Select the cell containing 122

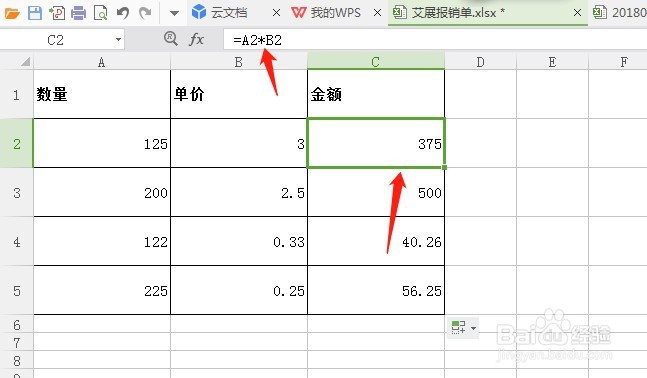(x=102, y=241)
